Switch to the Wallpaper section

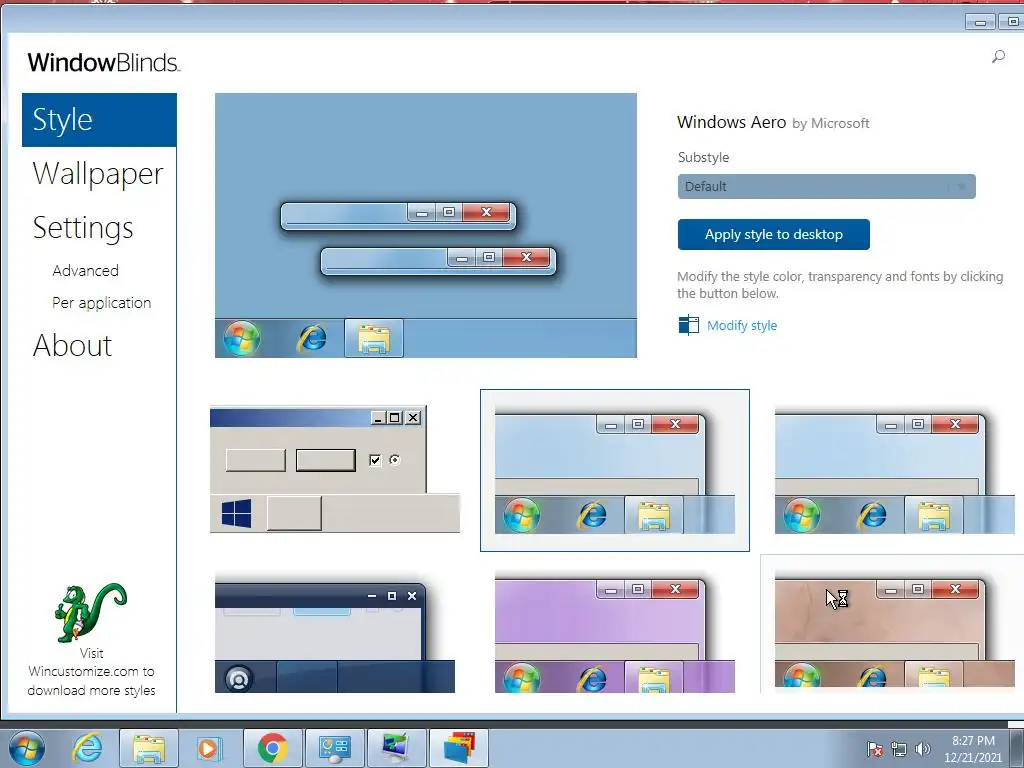click(x=98, y=174)
